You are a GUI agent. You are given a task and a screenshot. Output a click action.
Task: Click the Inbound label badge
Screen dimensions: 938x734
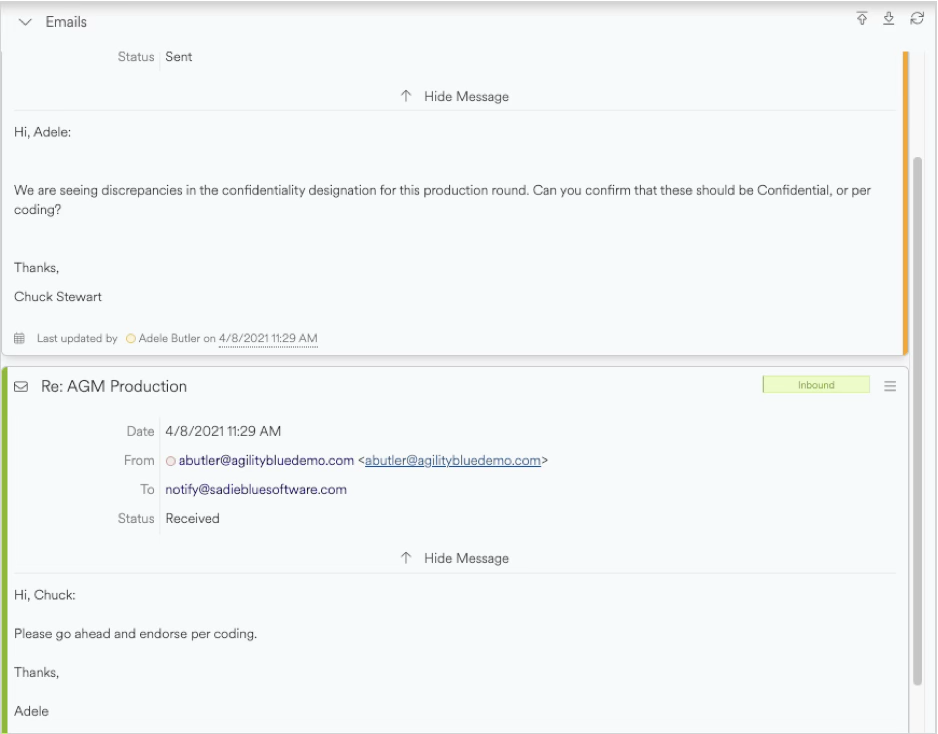[816, 385]
